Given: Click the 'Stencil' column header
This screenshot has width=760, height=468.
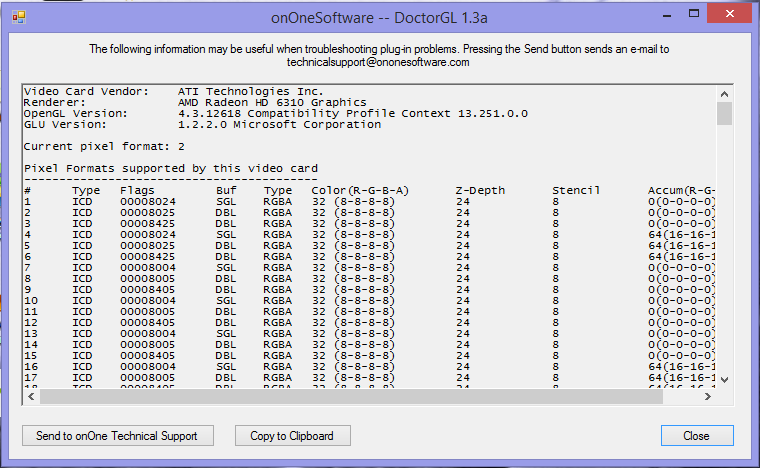Looking at the screenshot, I should point(576,190).
